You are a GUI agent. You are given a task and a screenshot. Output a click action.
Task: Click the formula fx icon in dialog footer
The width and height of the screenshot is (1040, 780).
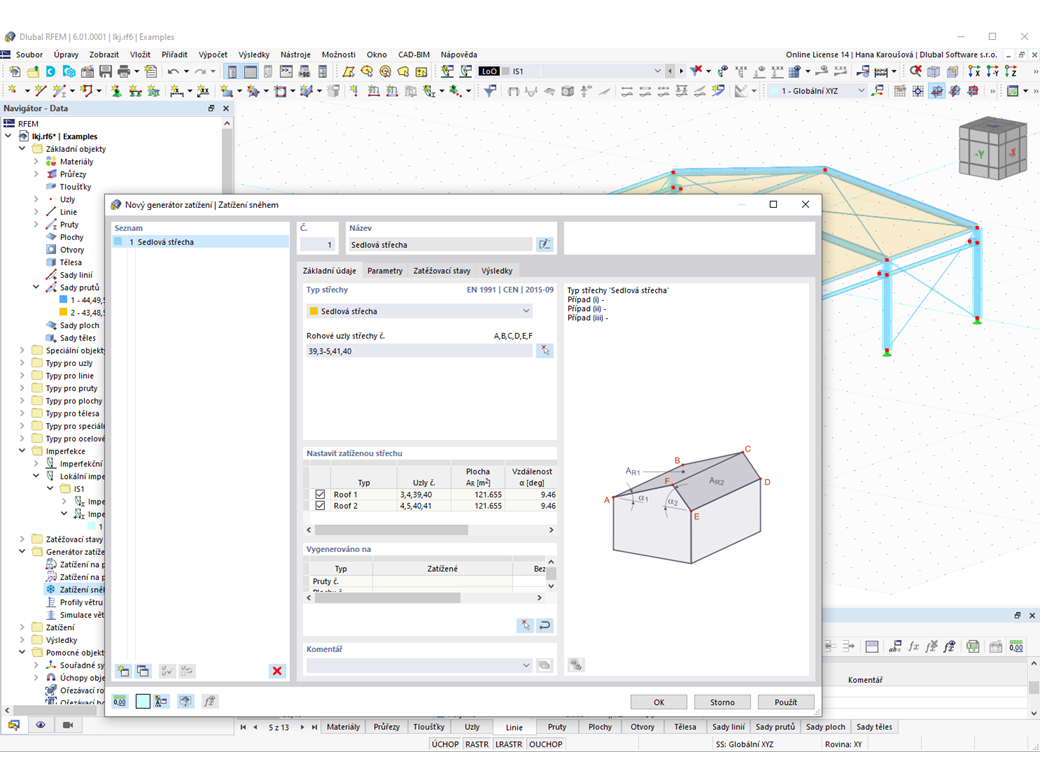click(x=209, y=701)
